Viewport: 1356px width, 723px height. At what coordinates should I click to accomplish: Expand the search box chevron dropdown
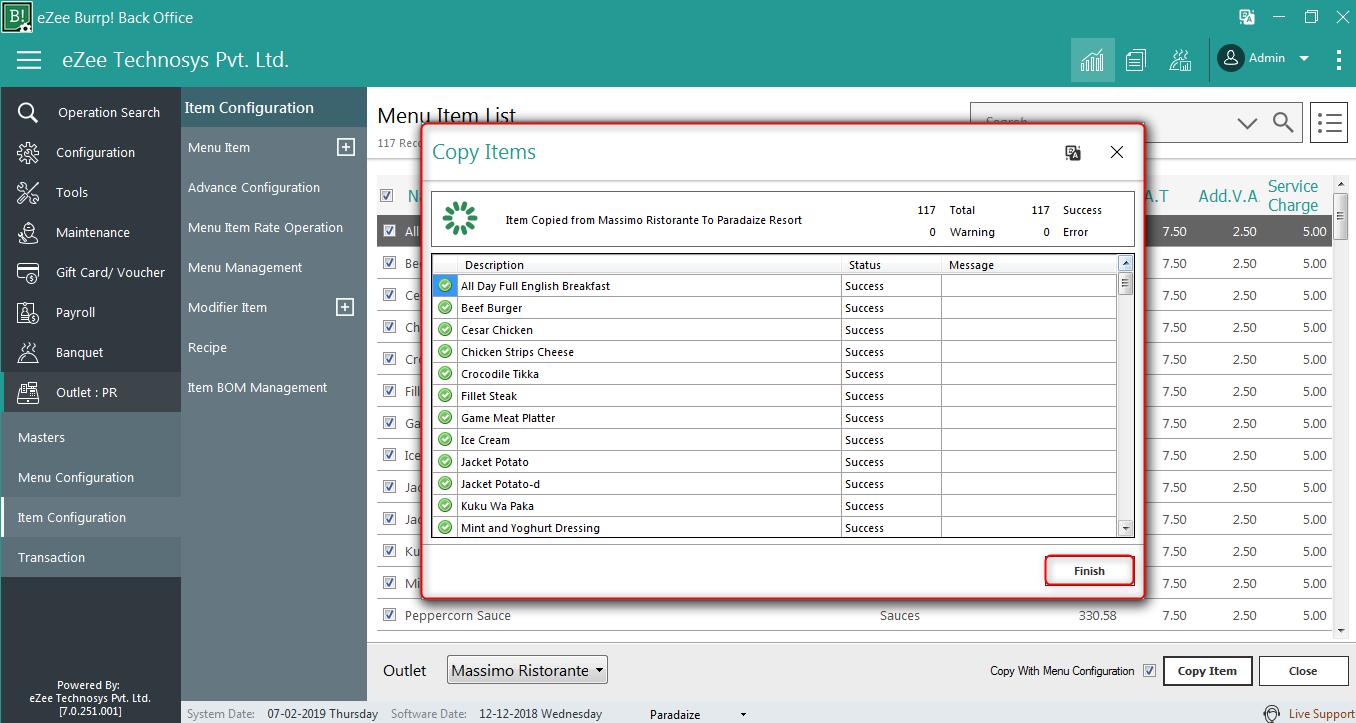[x=1247, y=123]
